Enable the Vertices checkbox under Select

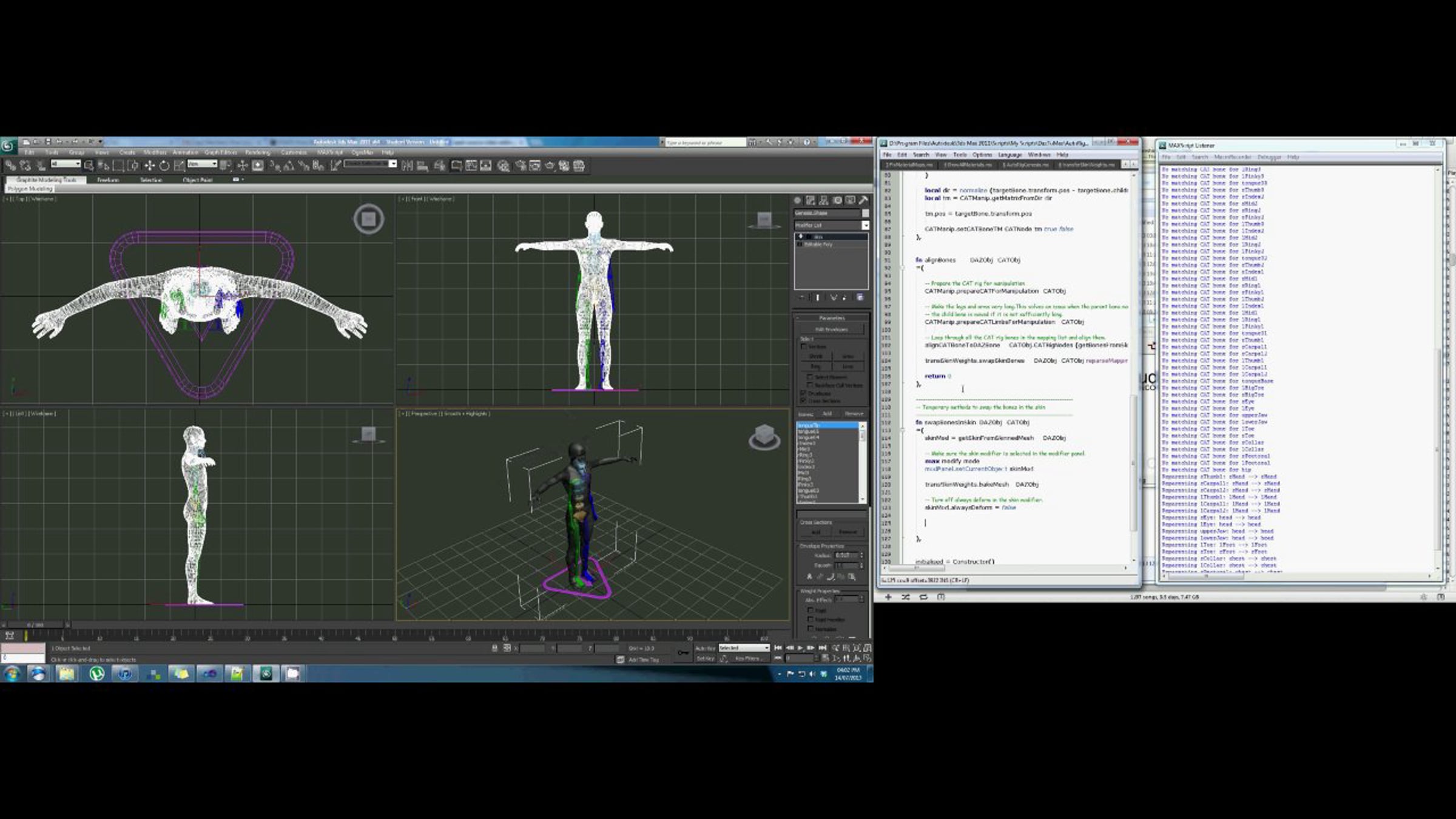[x=804, y=346]
